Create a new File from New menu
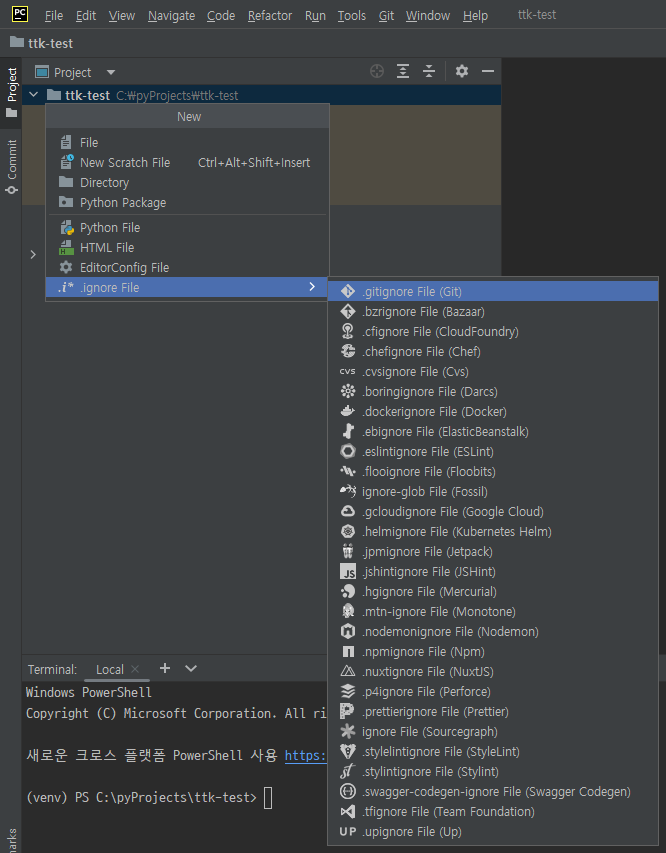The height and width of the screenshot is (853, 666). click(x=188, y=143)
